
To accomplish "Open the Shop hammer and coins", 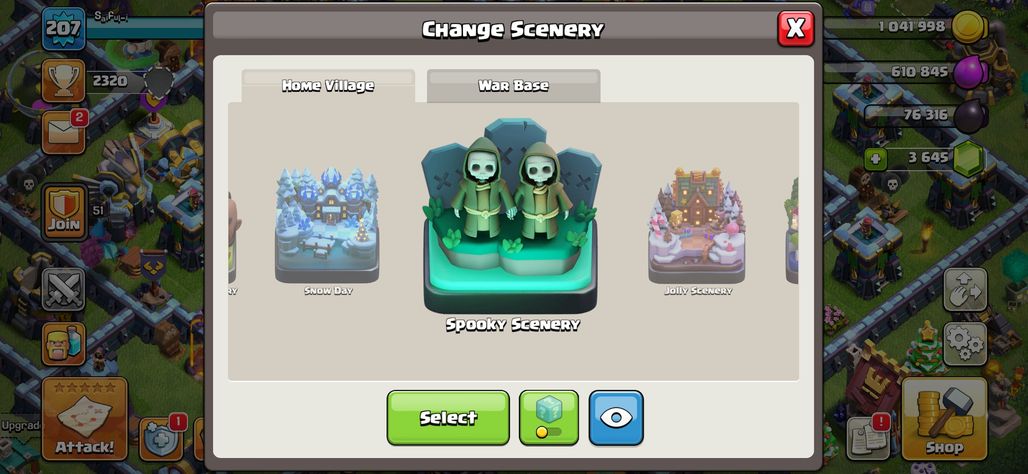I will (x=944, y=418).
